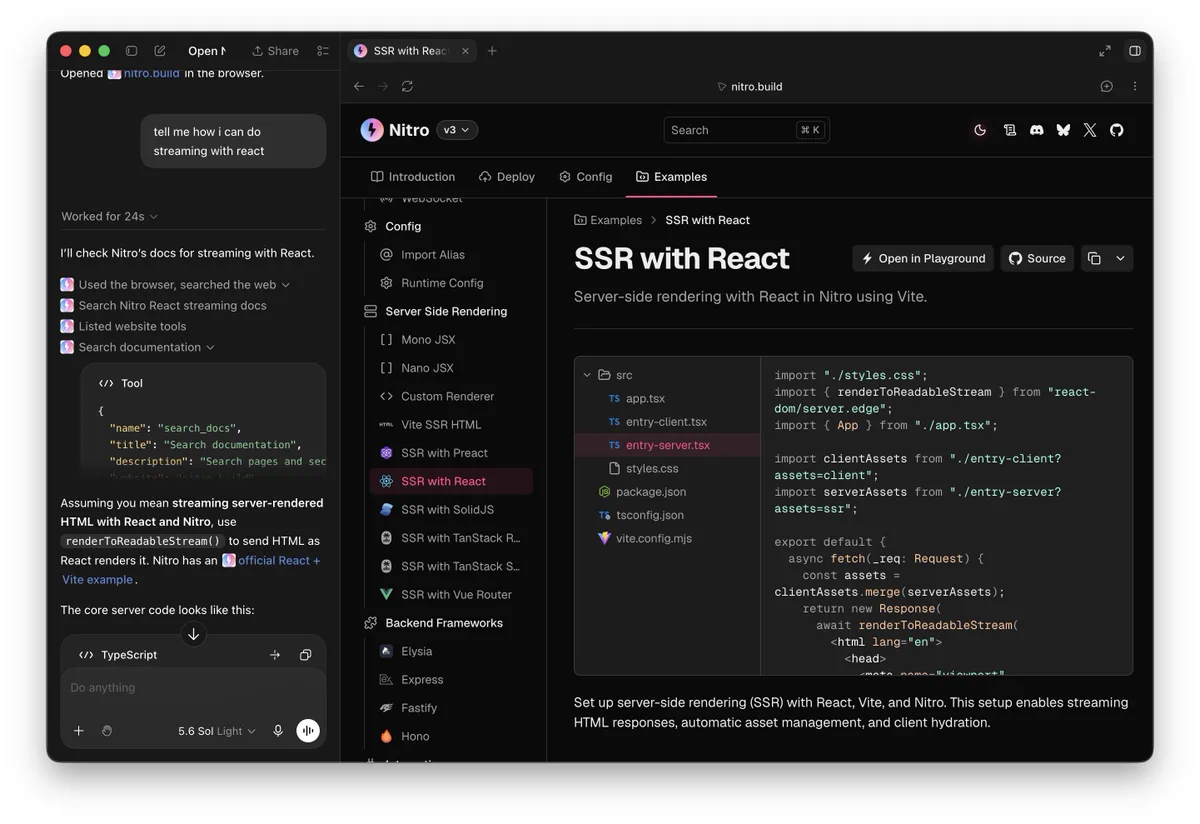Expand the window to fullscreen arrows icon
Viewport: 1200px width, 824px height.
(1105, 51)
